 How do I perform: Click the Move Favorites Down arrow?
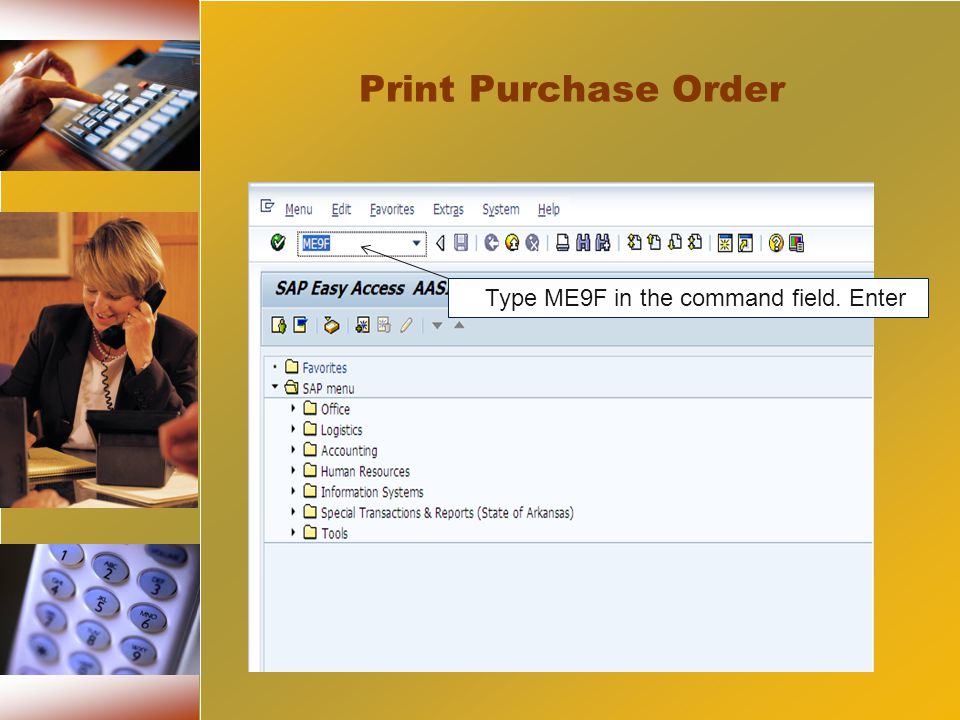pos(437,326)
